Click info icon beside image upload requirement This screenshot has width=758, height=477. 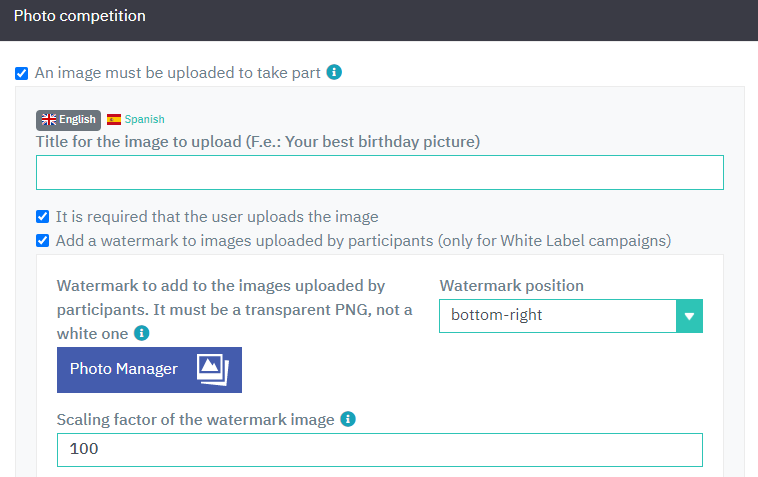click(x=334, y=72)
